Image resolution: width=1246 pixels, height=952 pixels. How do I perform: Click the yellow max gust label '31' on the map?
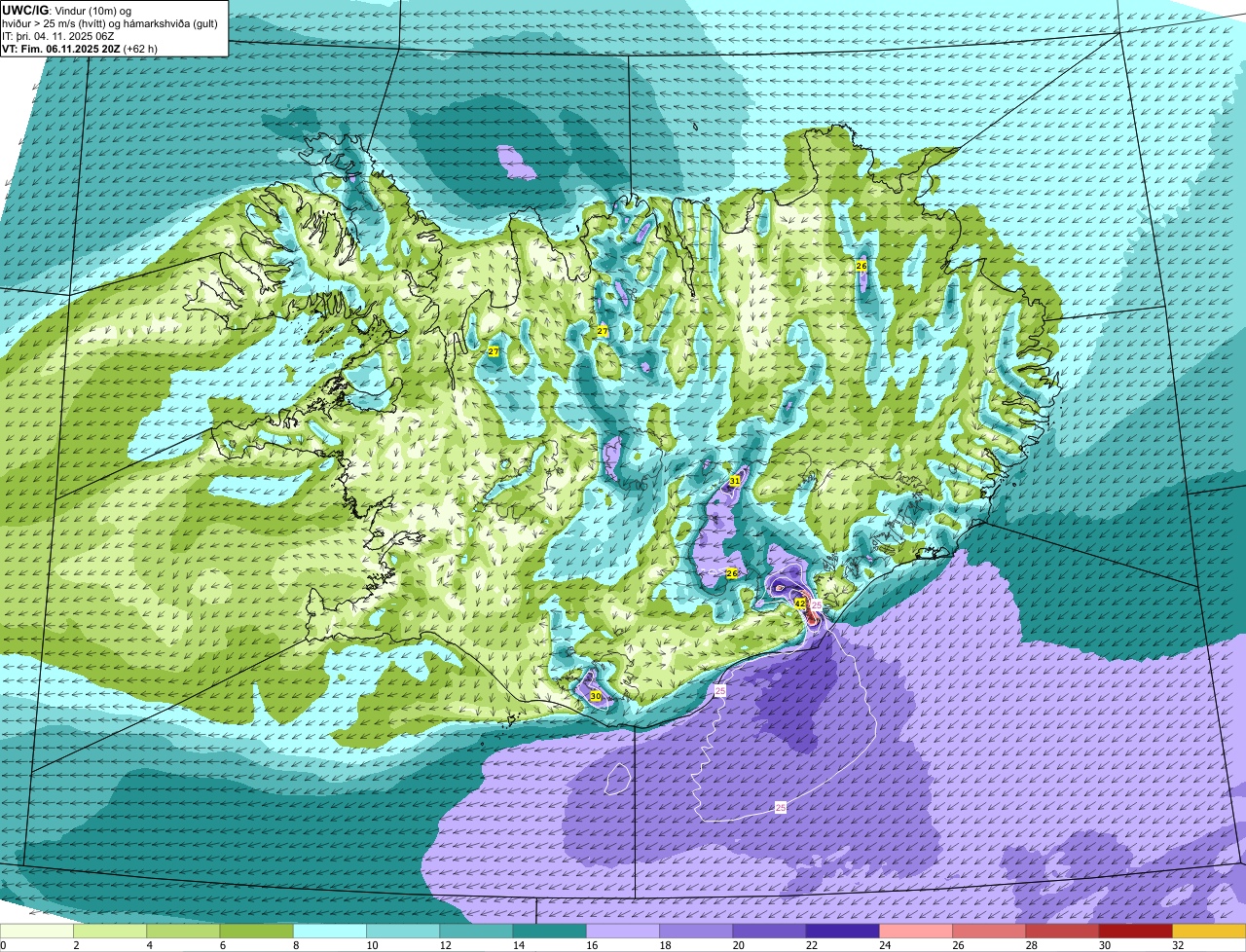point(735,481)
